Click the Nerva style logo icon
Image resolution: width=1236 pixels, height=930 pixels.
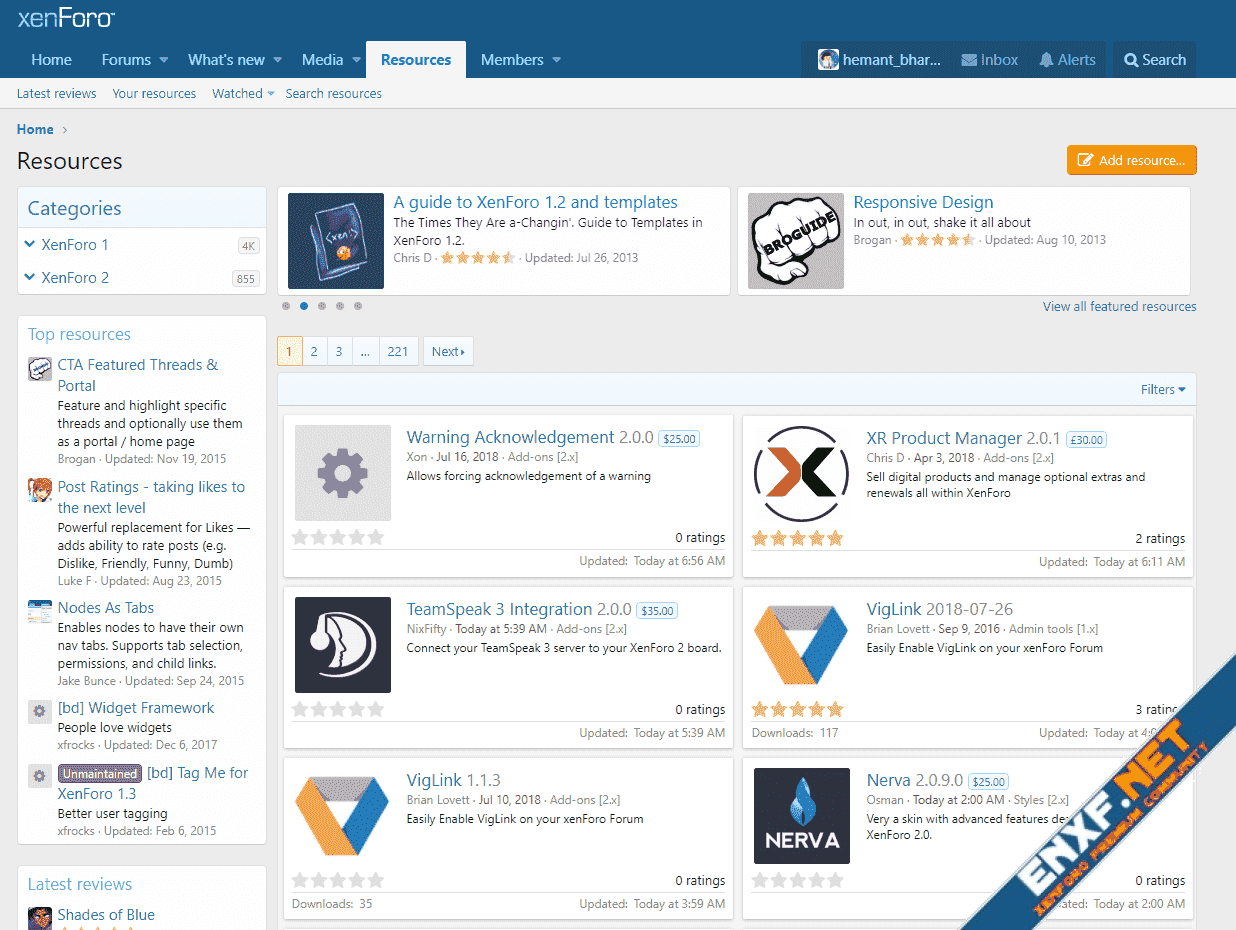[x=801, y=816]
